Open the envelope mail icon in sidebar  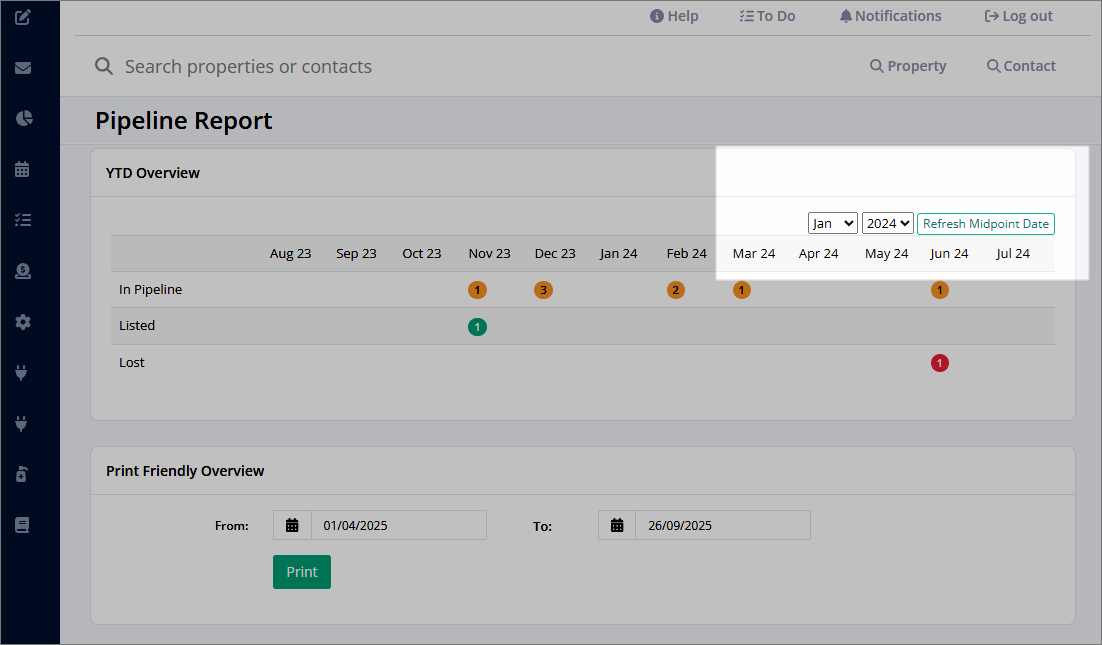pyautogui.click(x=22, y=67)
